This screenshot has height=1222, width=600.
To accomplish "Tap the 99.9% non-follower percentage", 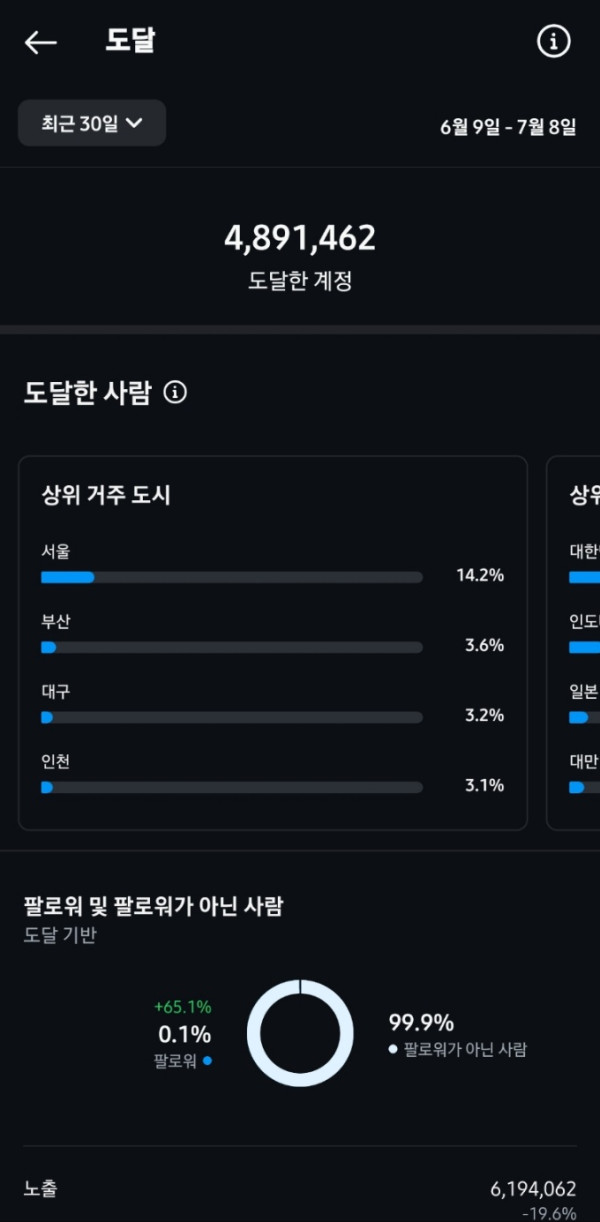I will 421,1023.
